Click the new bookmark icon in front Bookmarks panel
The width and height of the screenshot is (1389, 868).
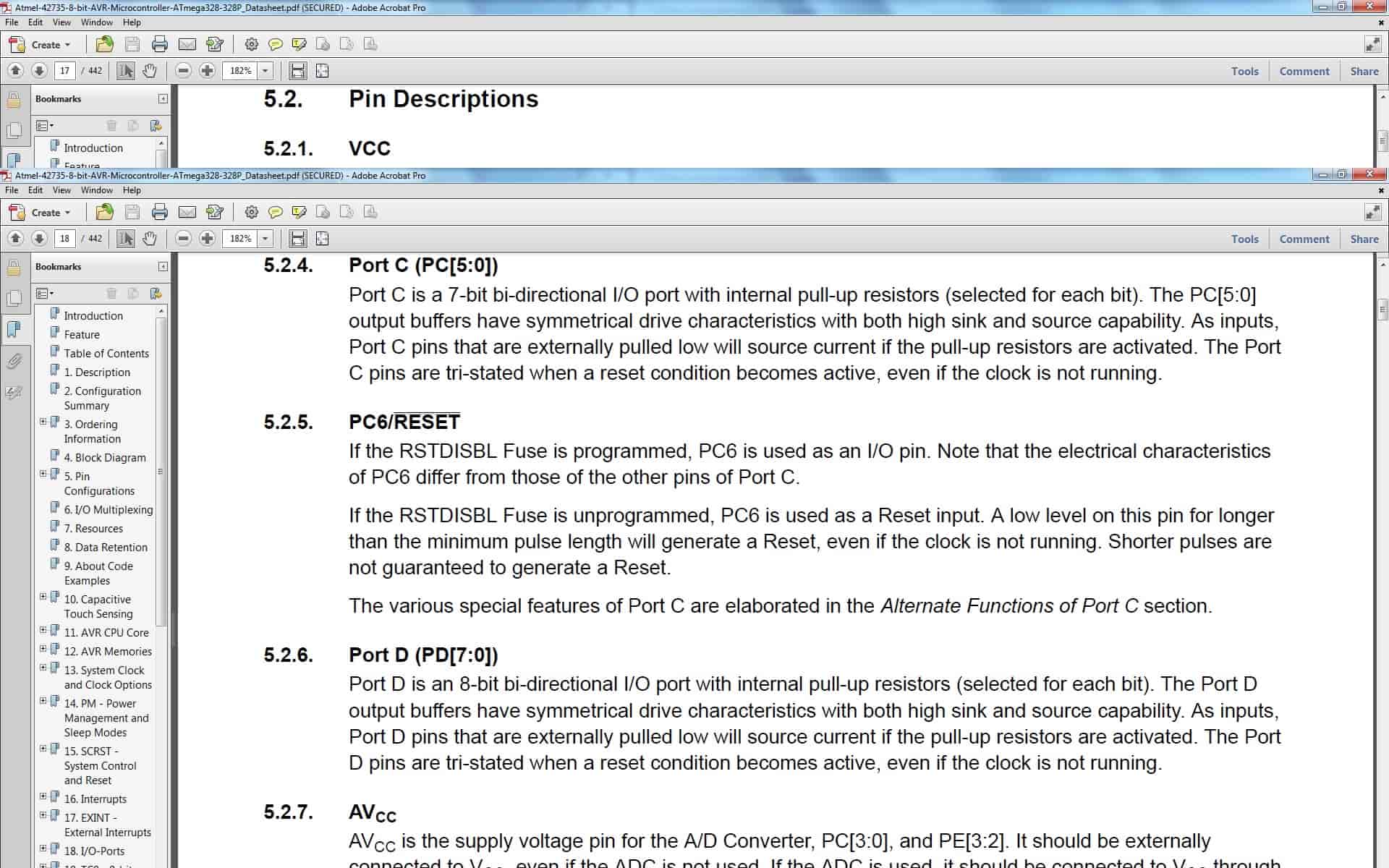(x=155, y=294)
